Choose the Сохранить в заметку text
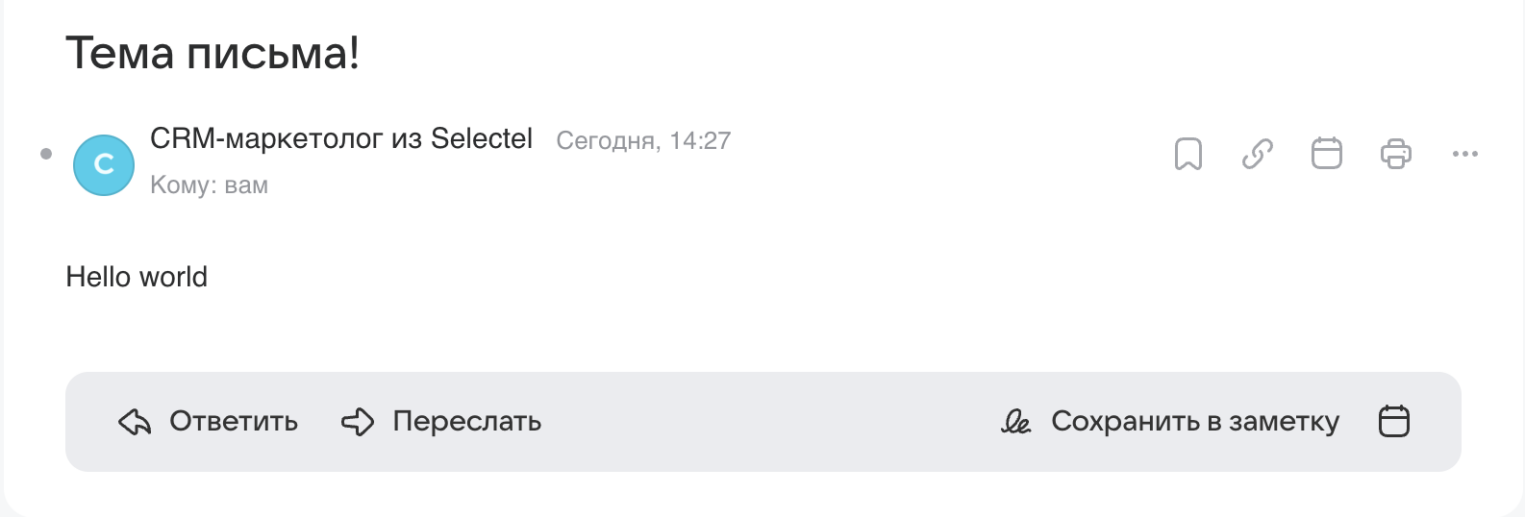1525x517 pixels. pyautogui.click(x=1195, y=422)
